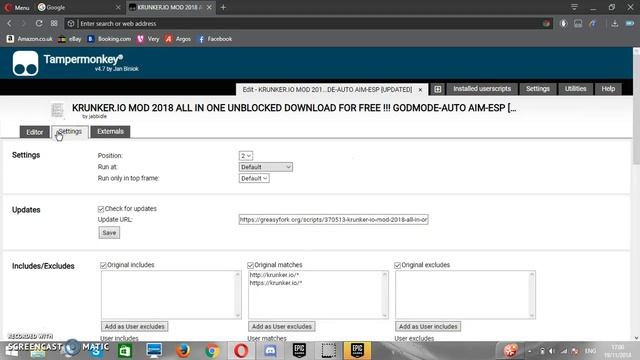Image resolution: width=640 pixels, height=360 pixels.
Task: Click Add as User includes button
Action: click(428, 327)
